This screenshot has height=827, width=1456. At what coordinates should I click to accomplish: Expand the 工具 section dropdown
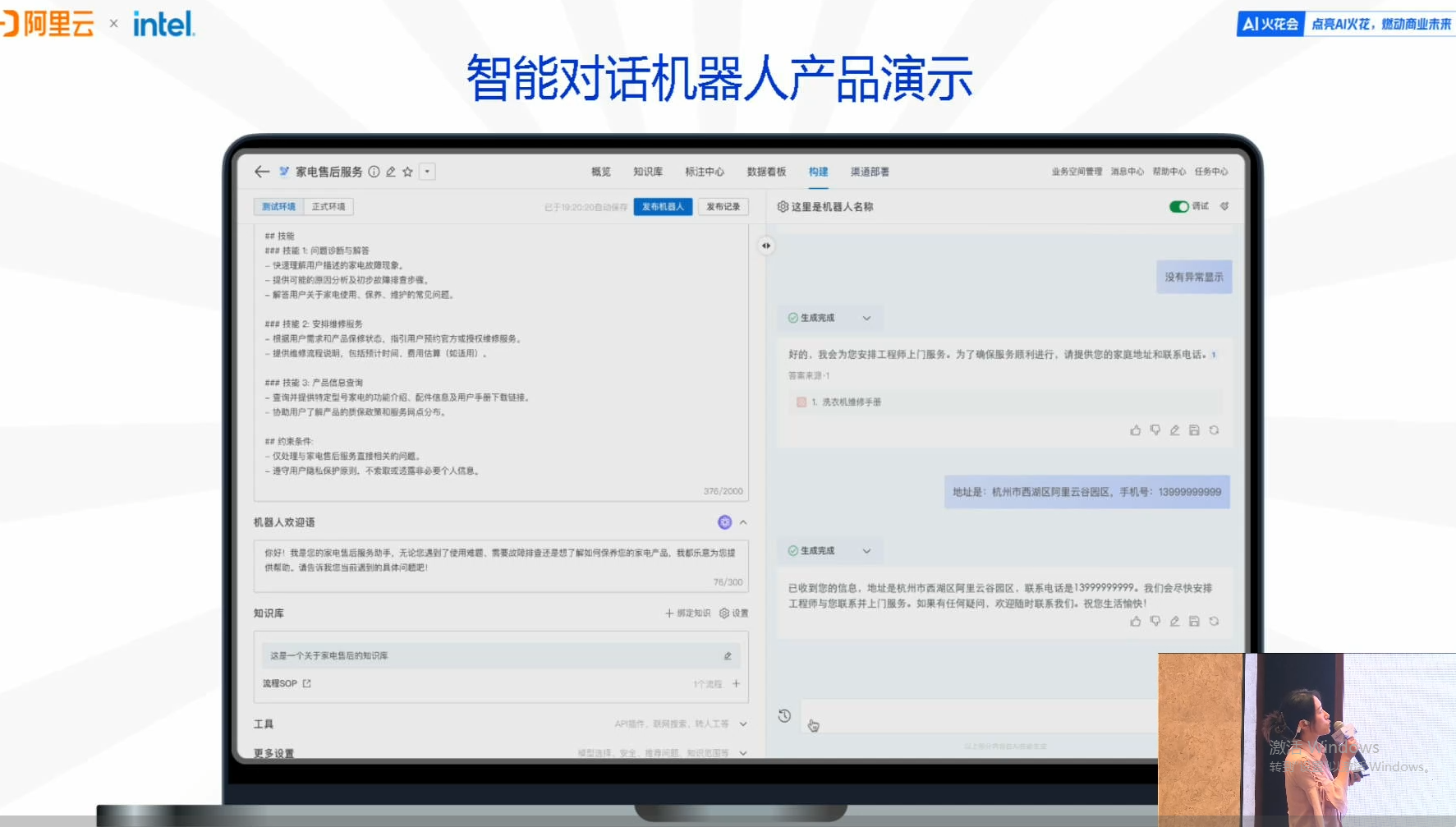coord(742,724)
